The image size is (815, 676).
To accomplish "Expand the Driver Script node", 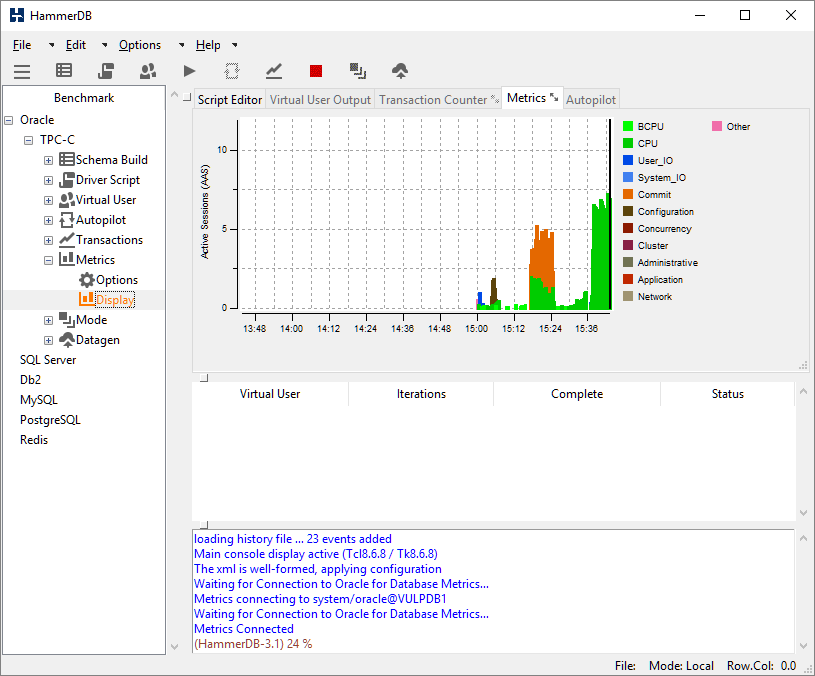I will (48, 180).
